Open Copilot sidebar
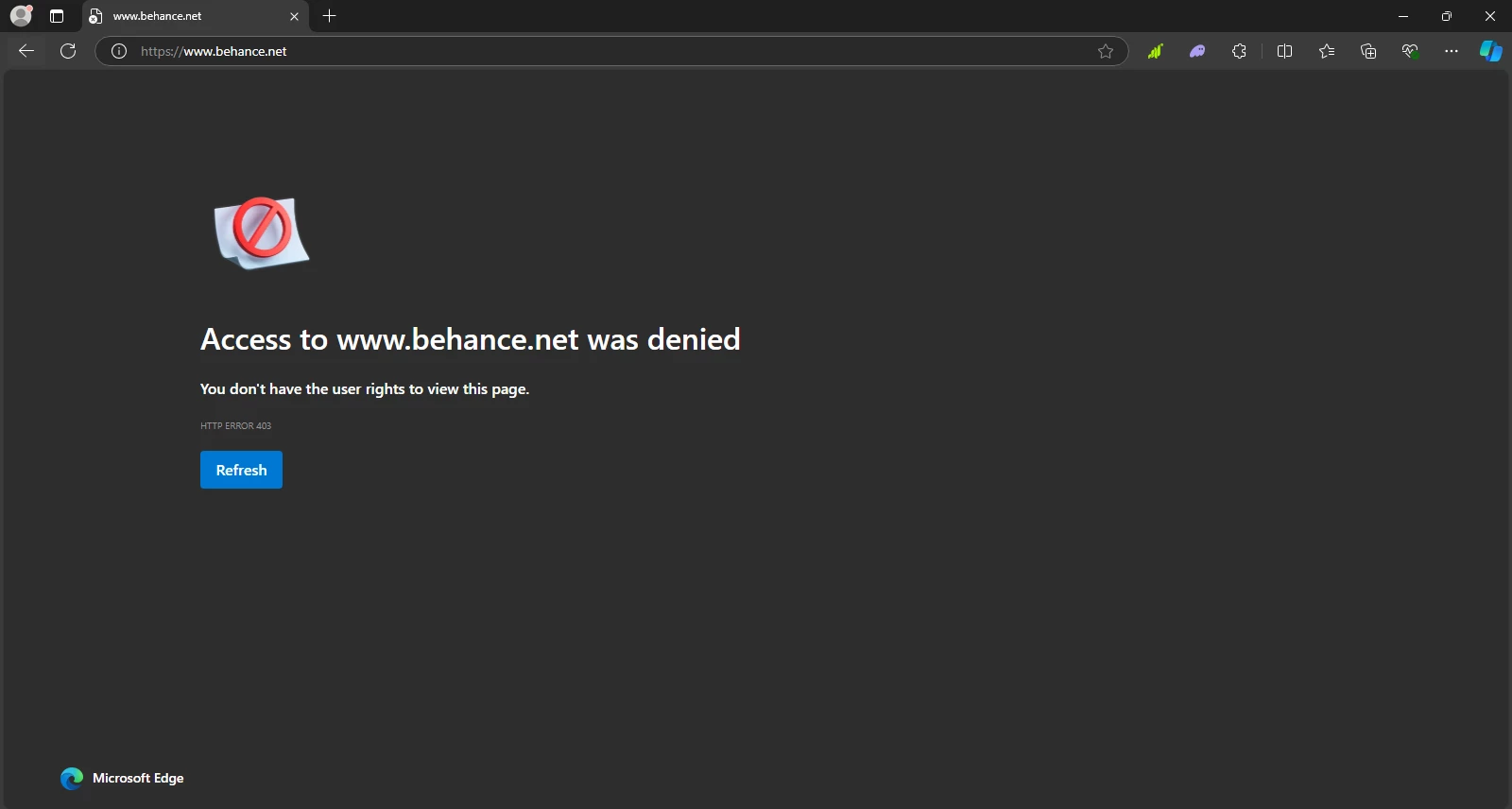This screenshot has width=1512, height=809. pos(1491,51)
